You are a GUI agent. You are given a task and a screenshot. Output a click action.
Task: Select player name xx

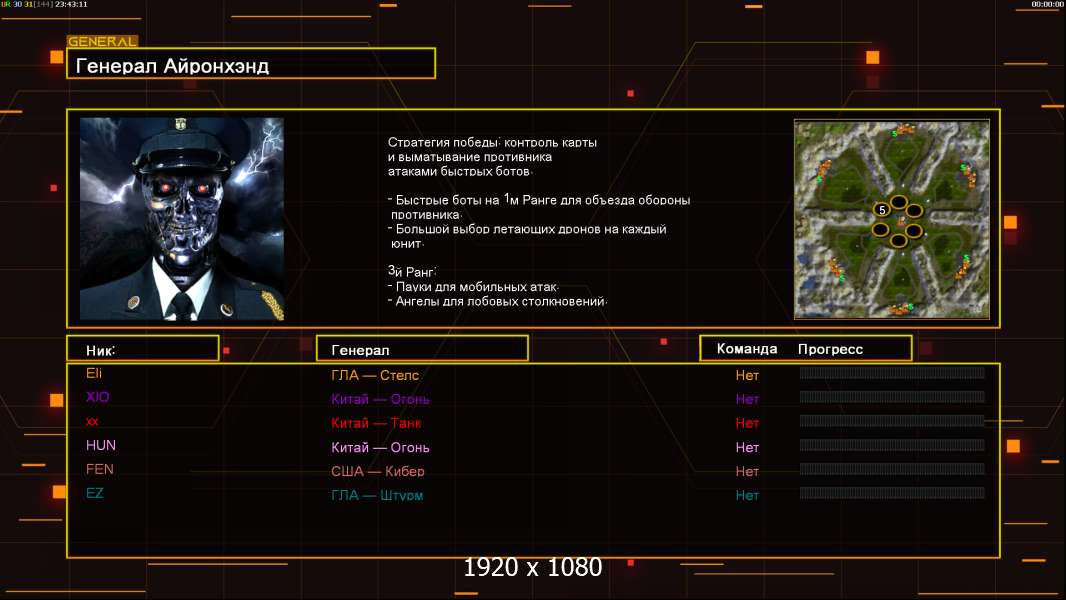[x=92, y=421]
